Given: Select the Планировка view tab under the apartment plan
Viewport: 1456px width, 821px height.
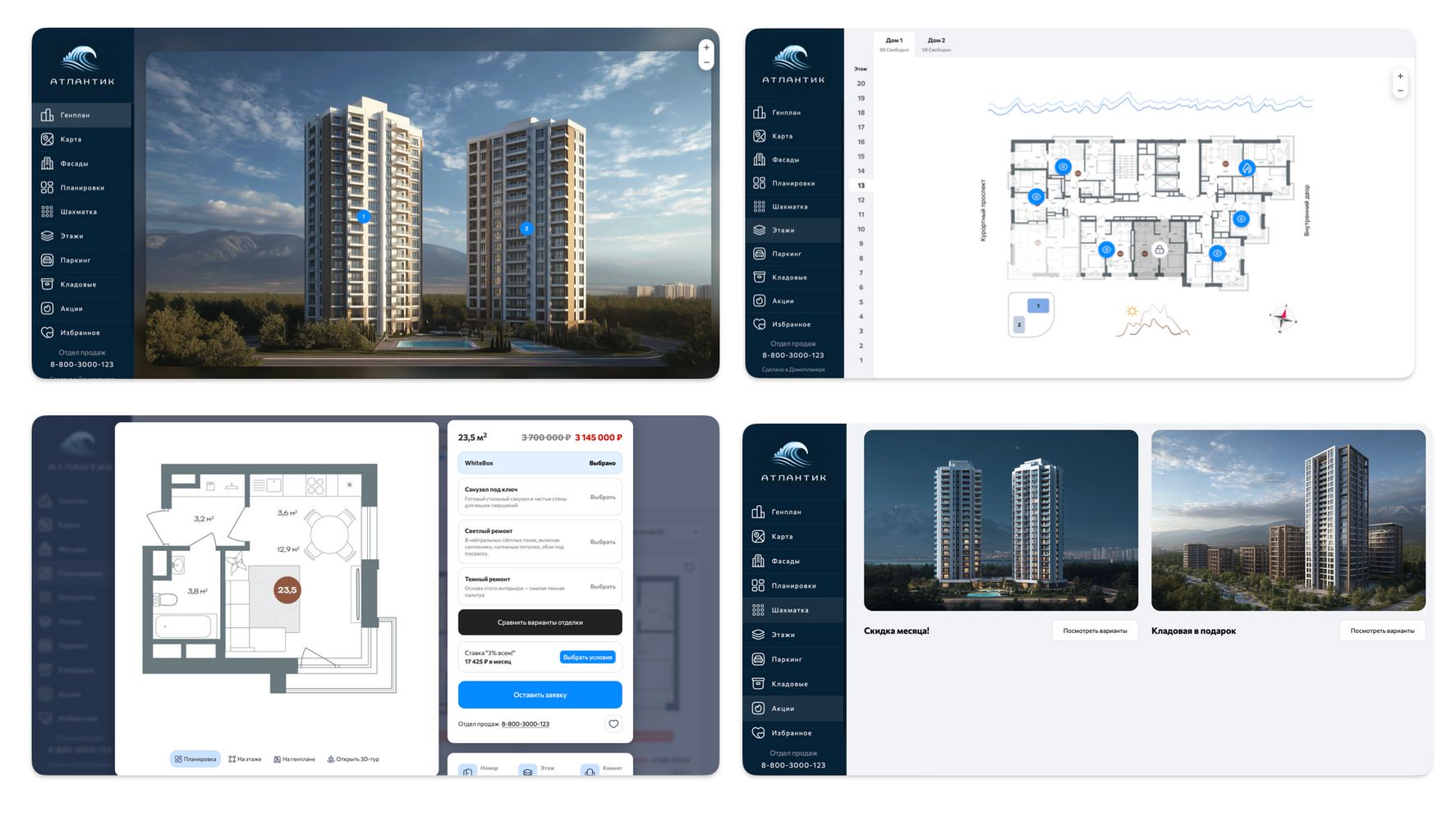Looking at the screenshot, I should coord(195,759).
